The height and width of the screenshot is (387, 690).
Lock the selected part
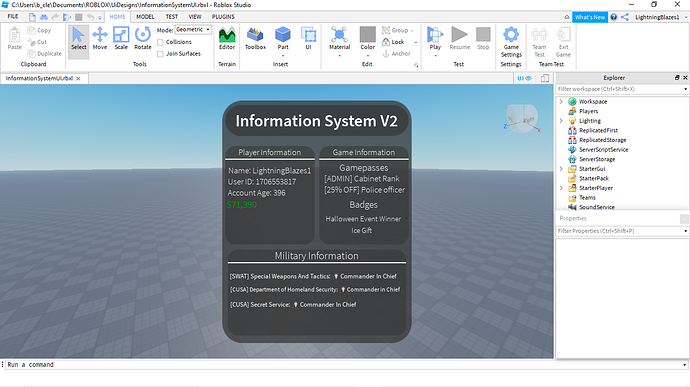click(x=393, y=42)
